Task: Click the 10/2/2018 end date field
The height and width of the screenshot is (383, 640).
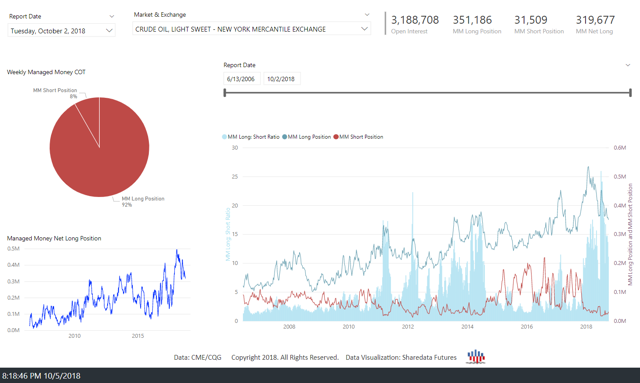Action: coord(281,79)
